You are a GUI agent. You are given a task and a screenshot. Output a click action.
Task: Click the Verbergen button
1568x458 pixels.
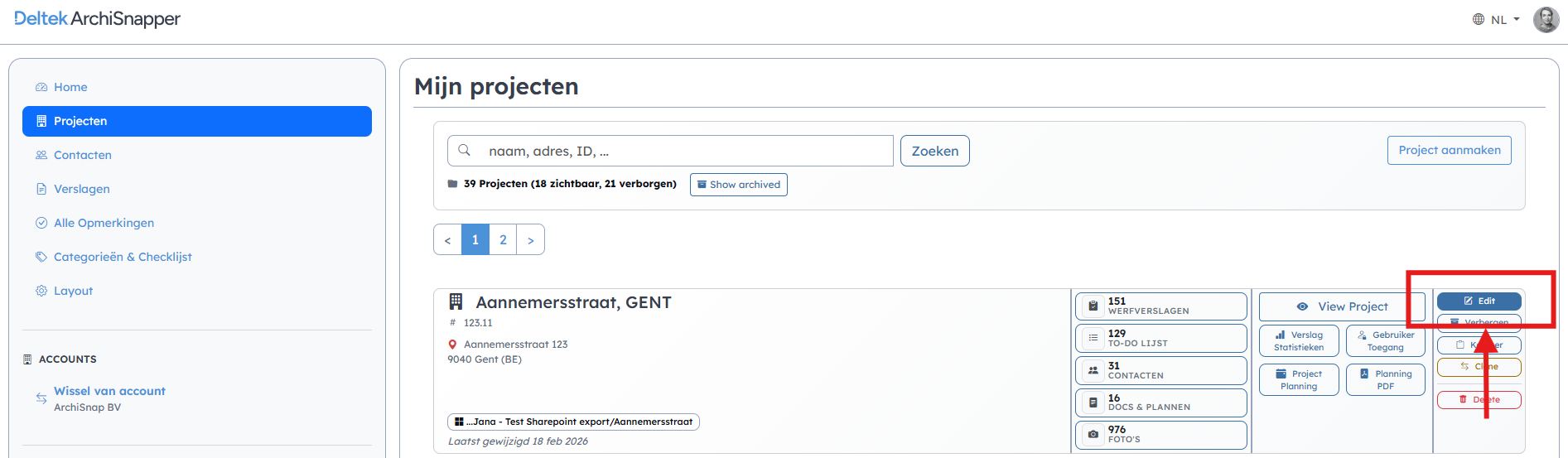pos(1479,322)
